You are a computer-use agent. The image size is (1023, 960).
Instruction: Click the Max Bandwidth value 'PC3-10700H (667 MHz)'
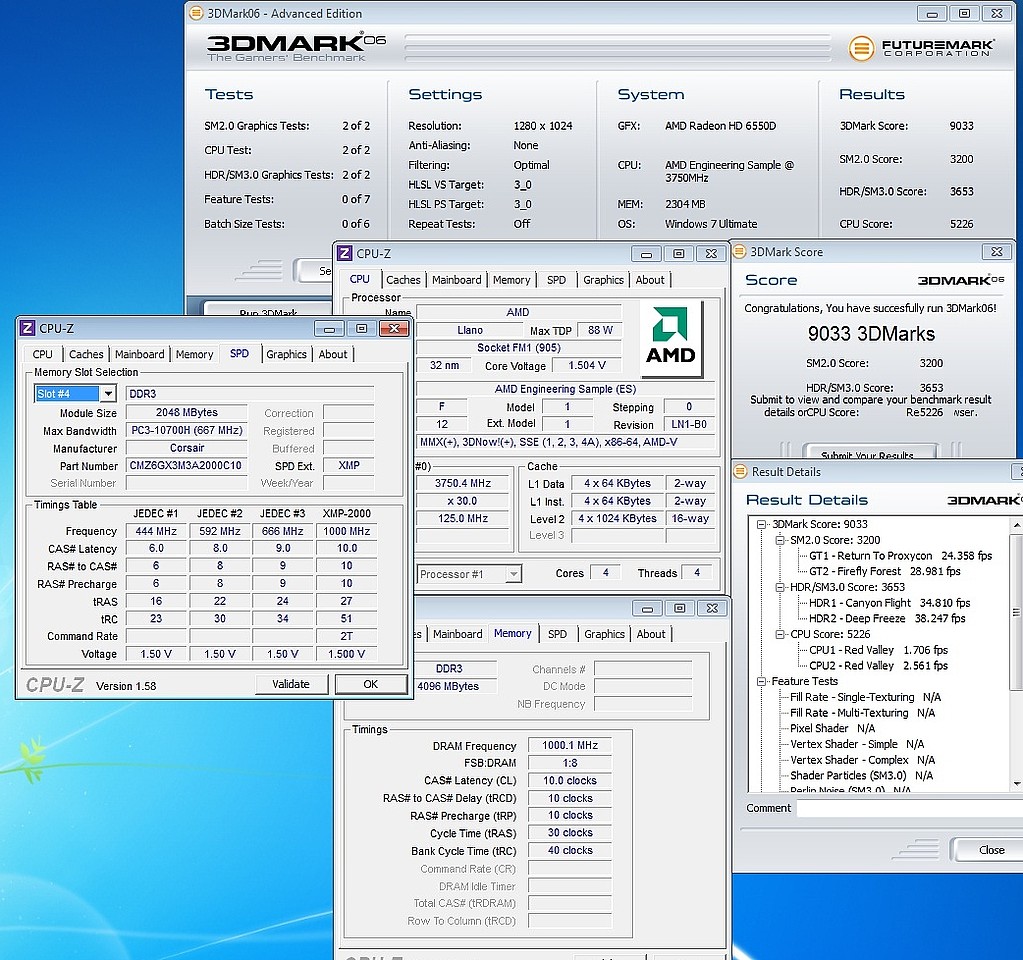click(x=187, y=430)
